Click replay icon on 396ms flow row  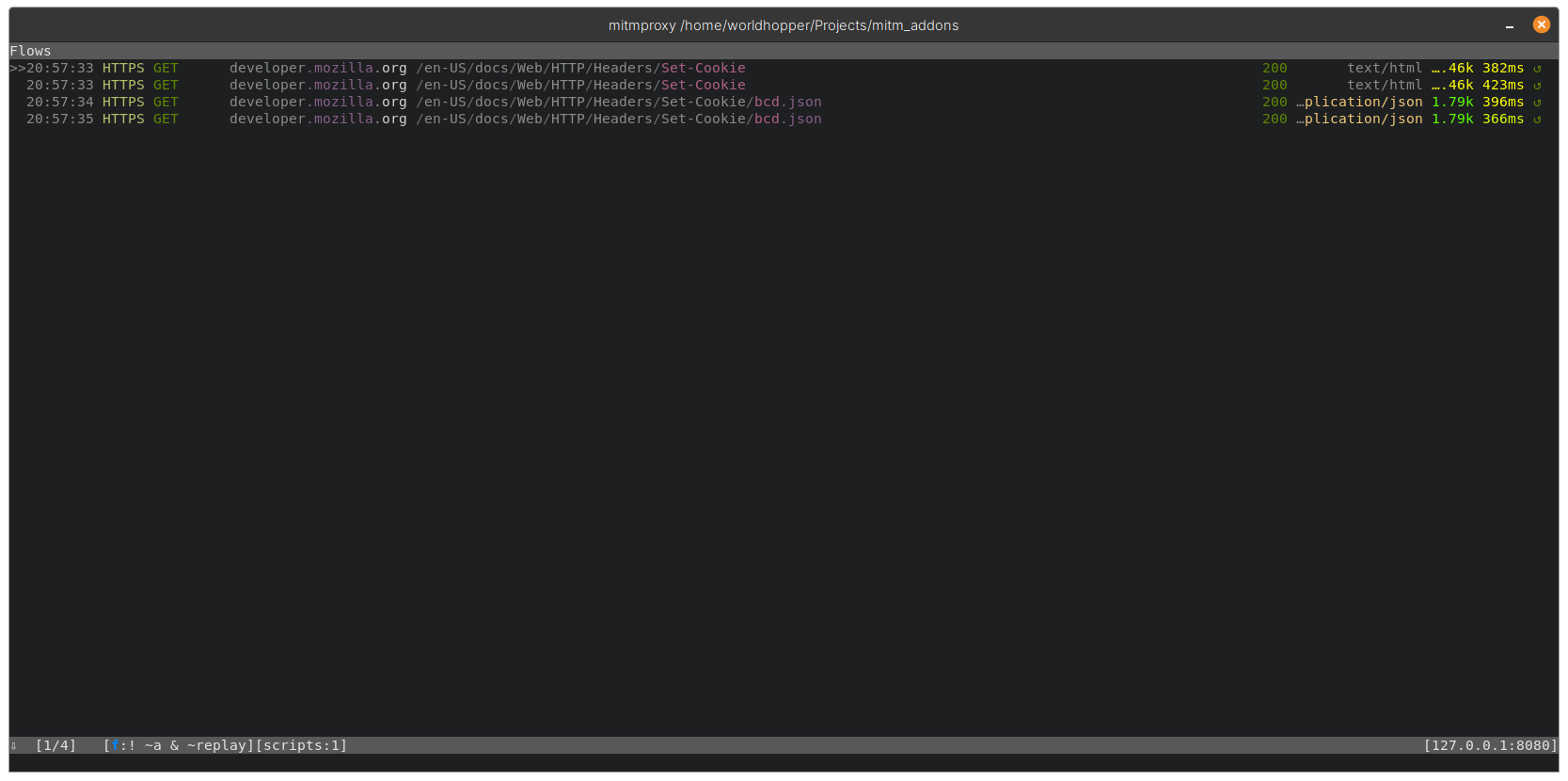tap(1537, 103)
